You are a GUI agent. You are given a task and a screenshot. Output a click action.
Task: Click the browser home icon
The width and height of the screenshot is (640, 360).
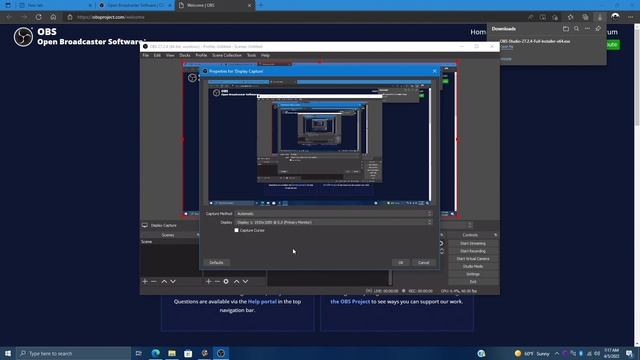(53, 17)
